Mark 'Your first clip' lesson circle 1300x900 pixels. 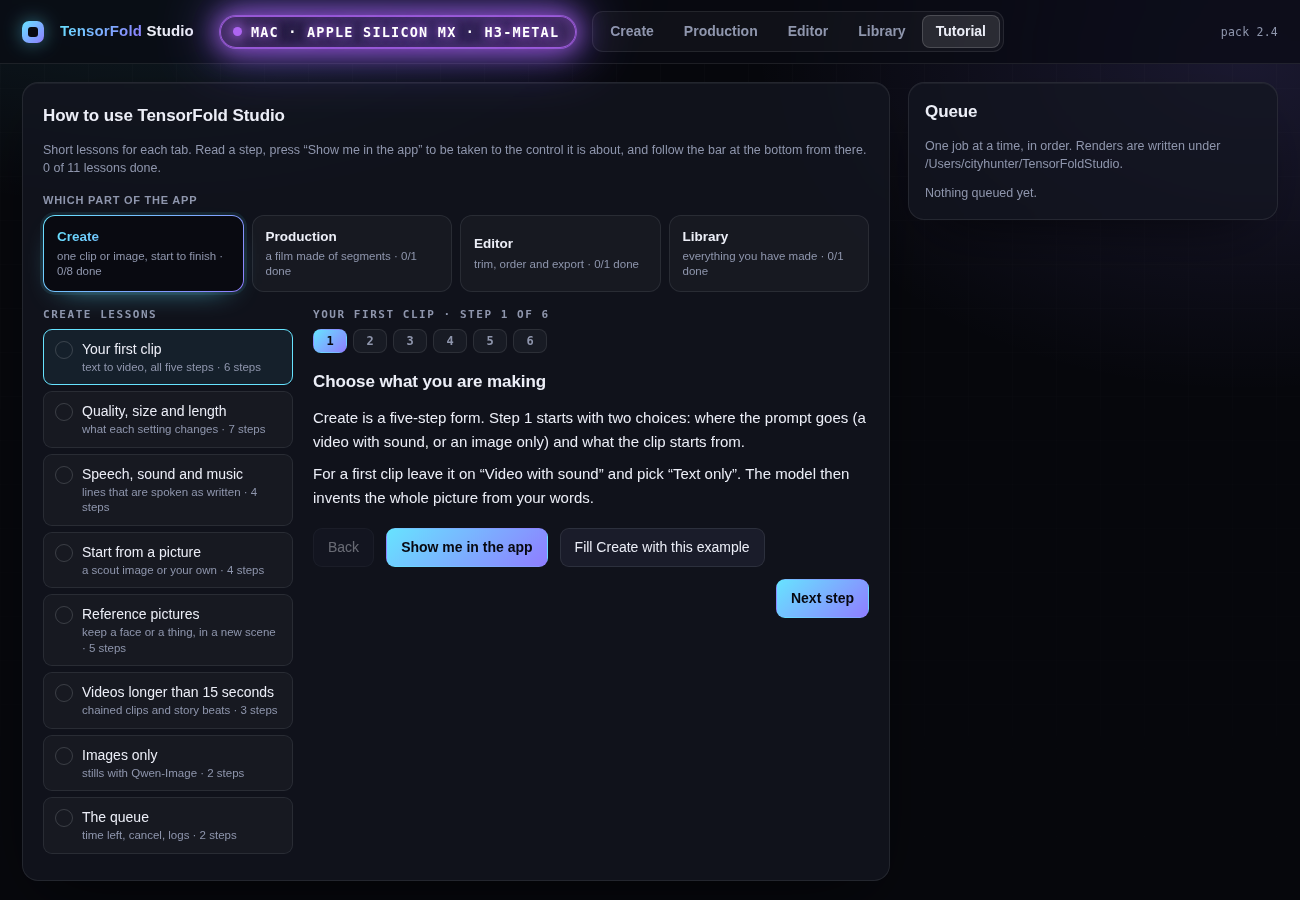pos(64,350)
